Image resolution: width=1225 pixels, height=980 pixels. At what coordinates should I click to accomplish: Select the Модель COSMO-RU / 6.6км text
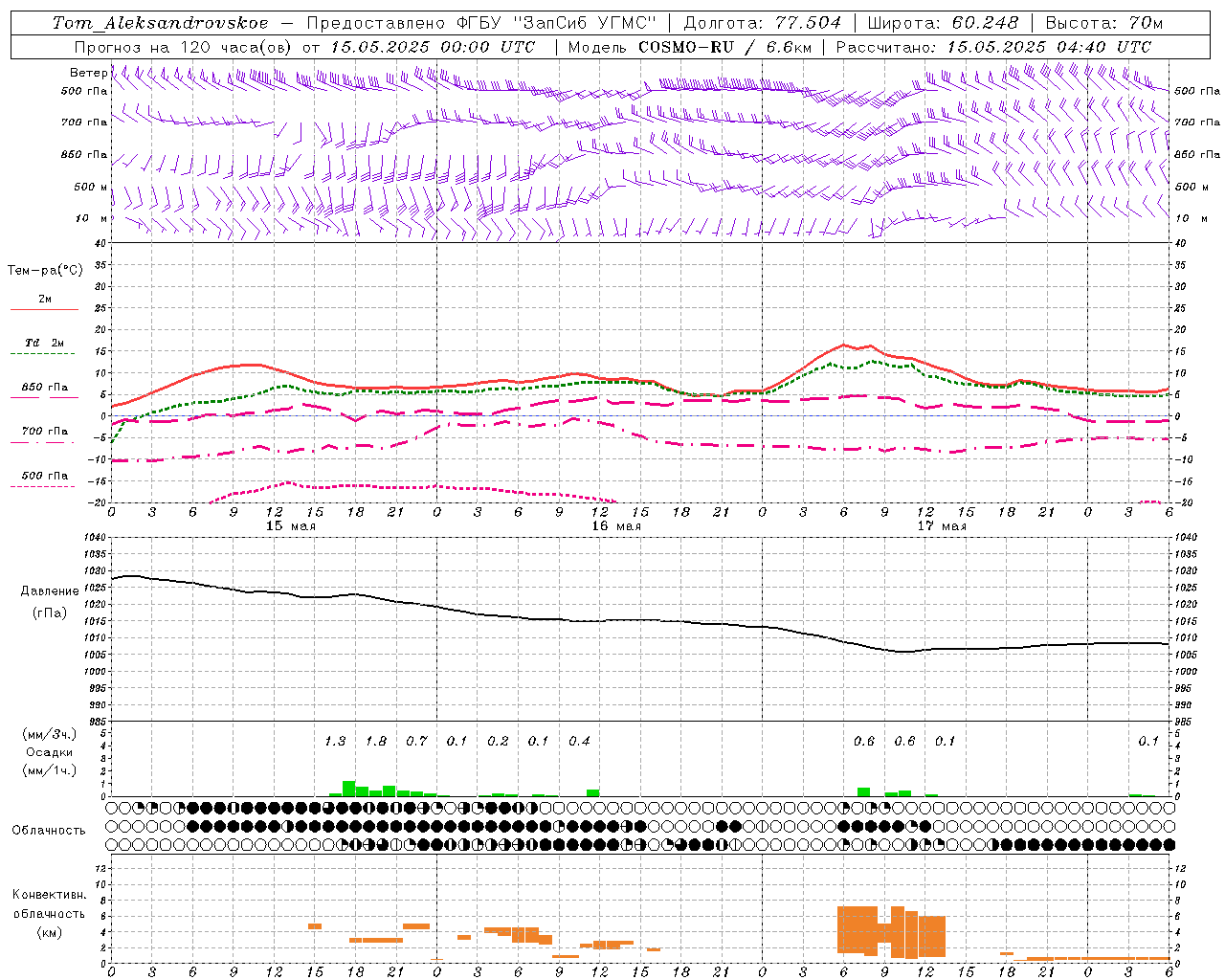click(689, 47)
